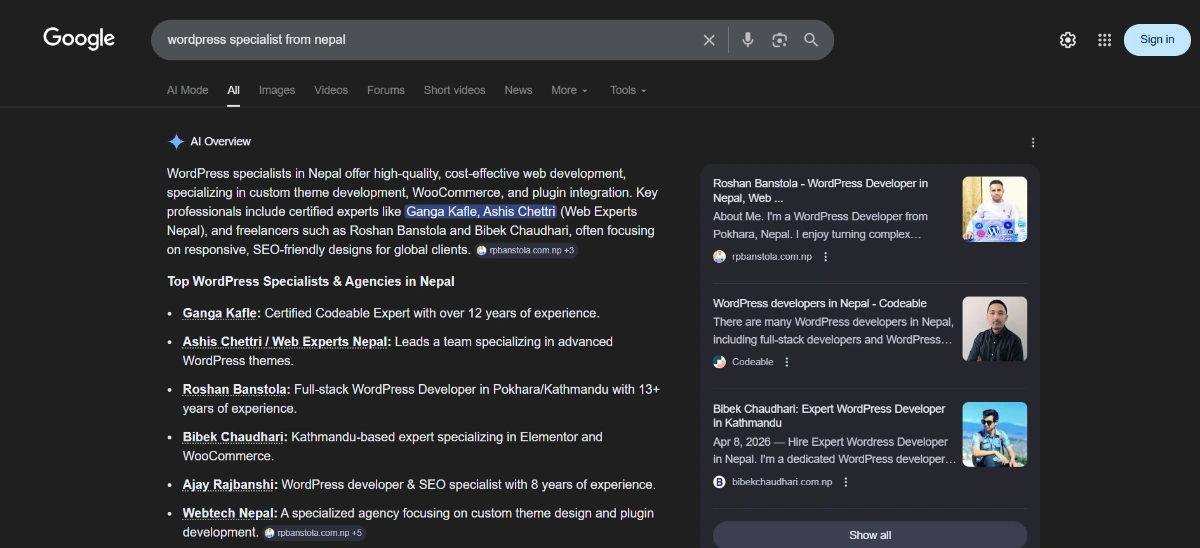The width and height of the screenshot is (1200, 548).
Task: Switch to the Videos tab
Action: point(331,90)
